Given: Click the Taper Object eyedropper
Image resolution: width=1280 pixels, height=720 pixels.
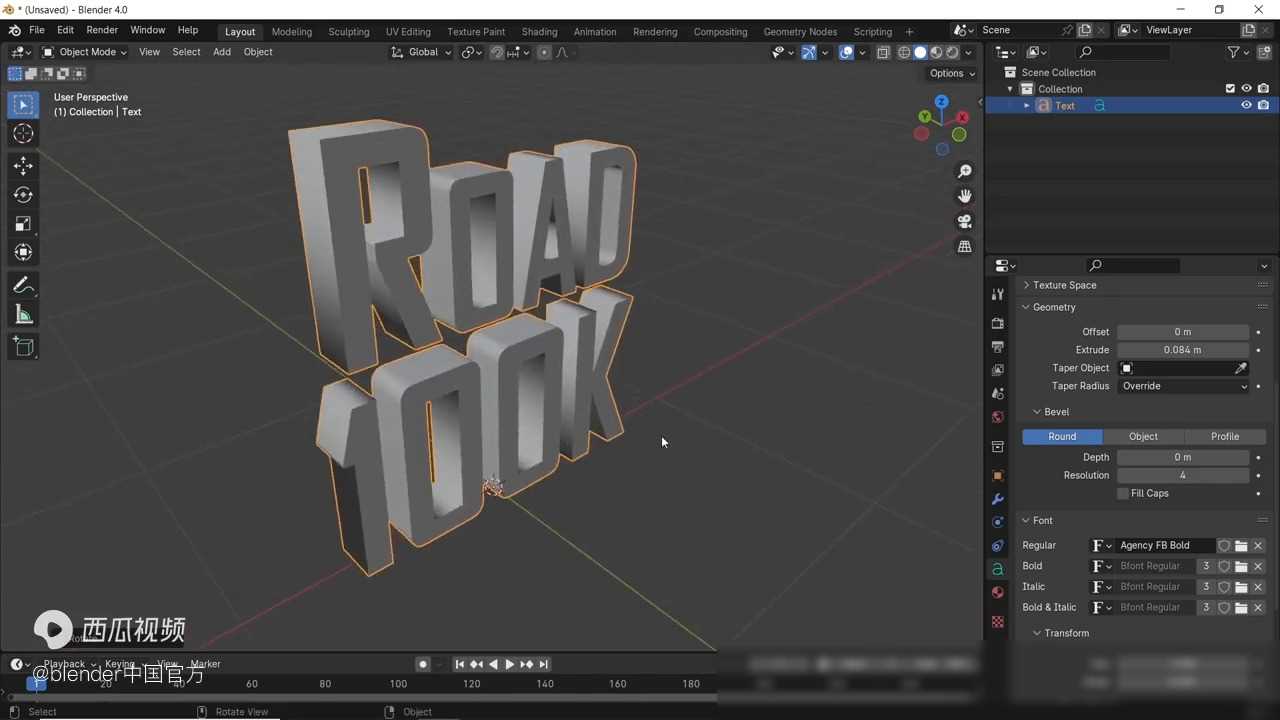Looking at the screenshot, I should pyautogui.click(x=1241, y=368).
